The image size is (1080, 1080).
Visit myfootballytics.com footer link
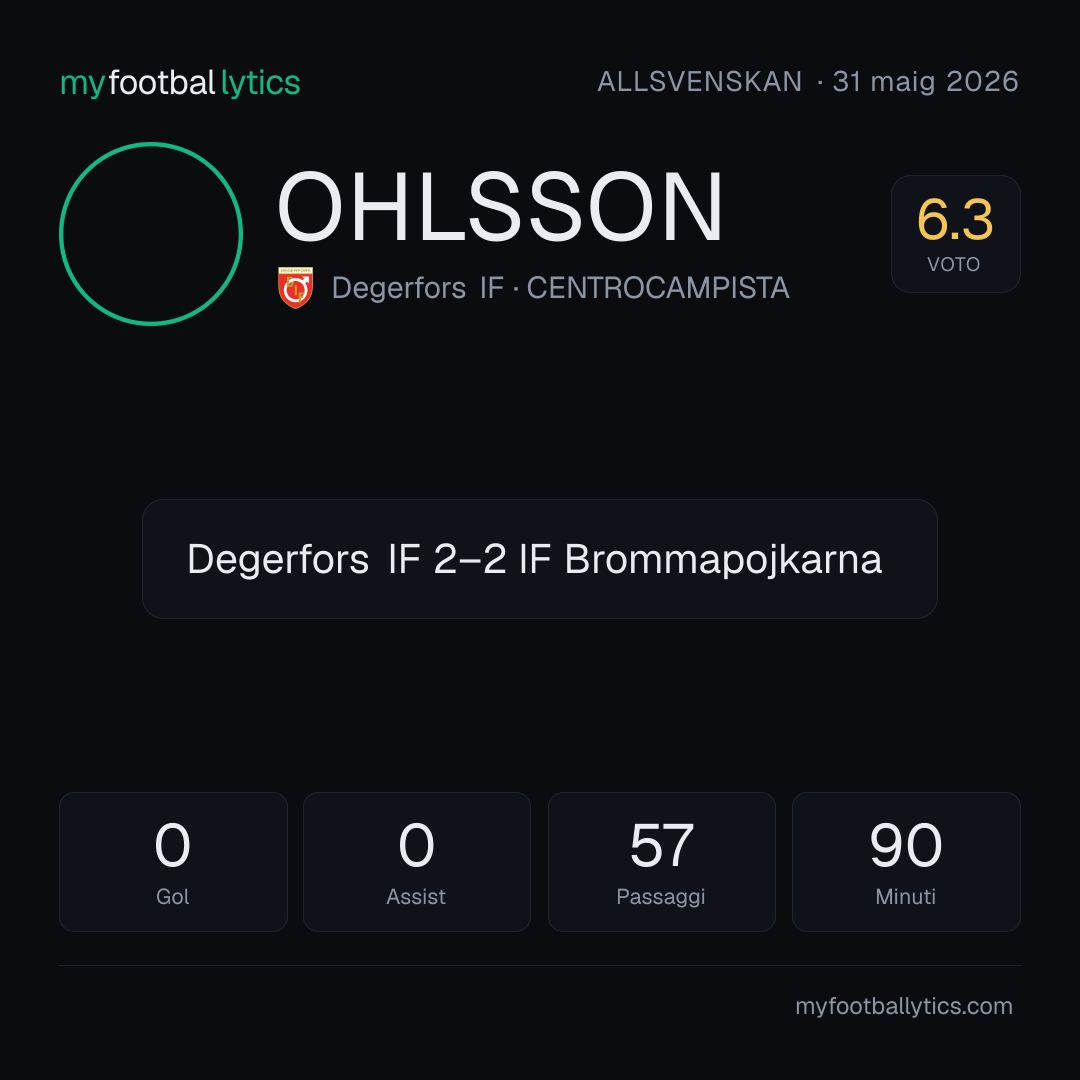pos(904,1006)
